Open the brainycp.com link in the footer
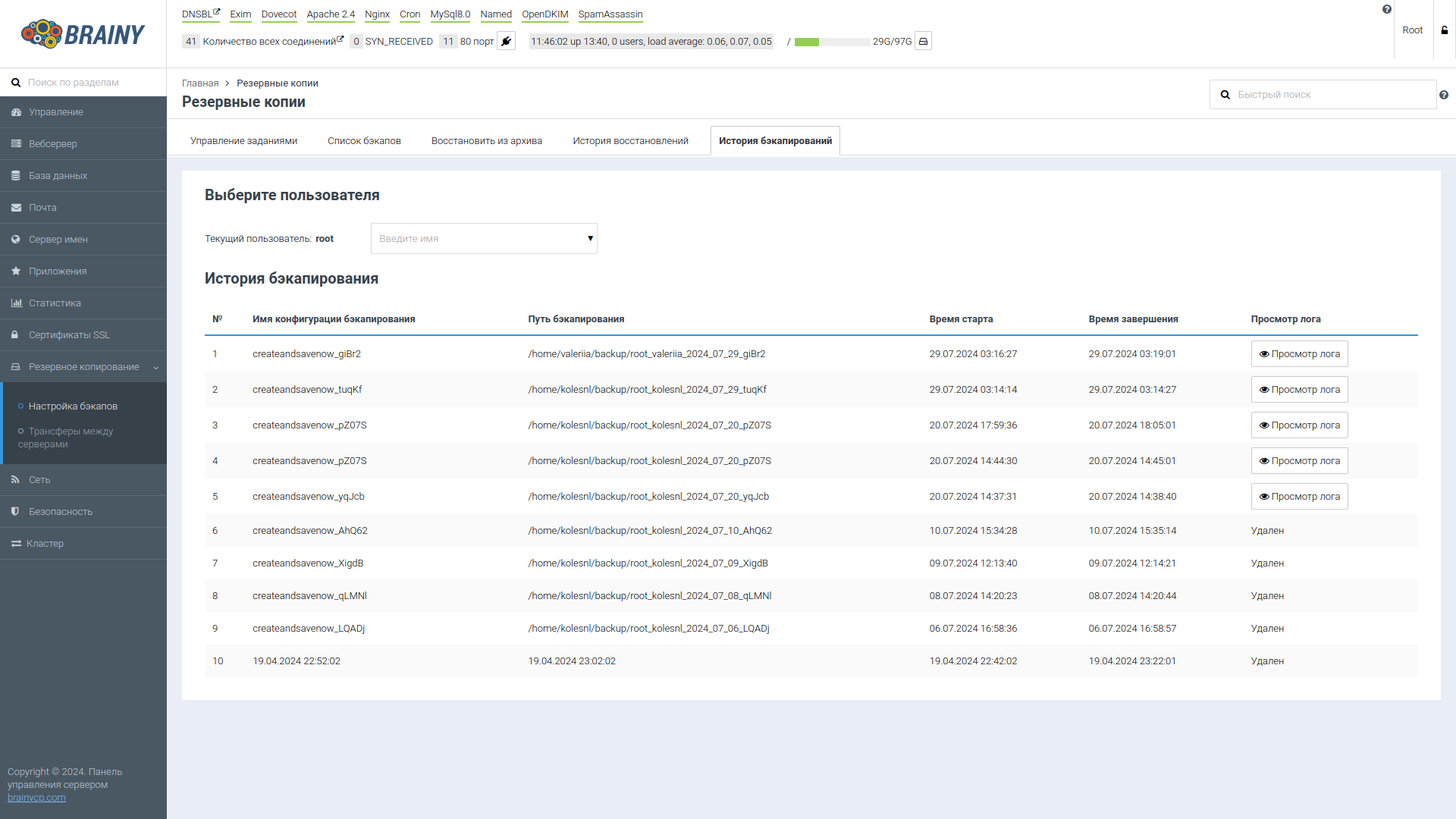This screenshot has height=819, width=1456. click(36, 797)
